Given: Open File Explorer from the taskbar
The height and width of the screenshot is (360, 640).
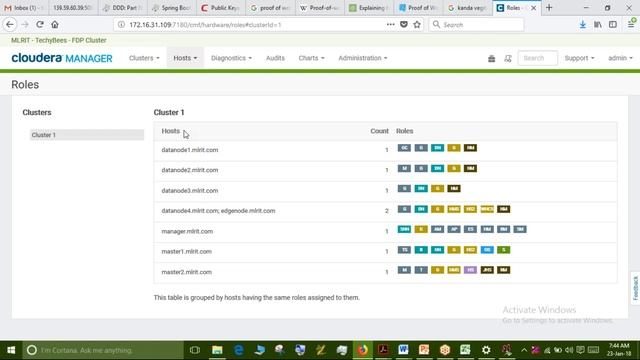Looking at the screenshot, I should 217,350.
